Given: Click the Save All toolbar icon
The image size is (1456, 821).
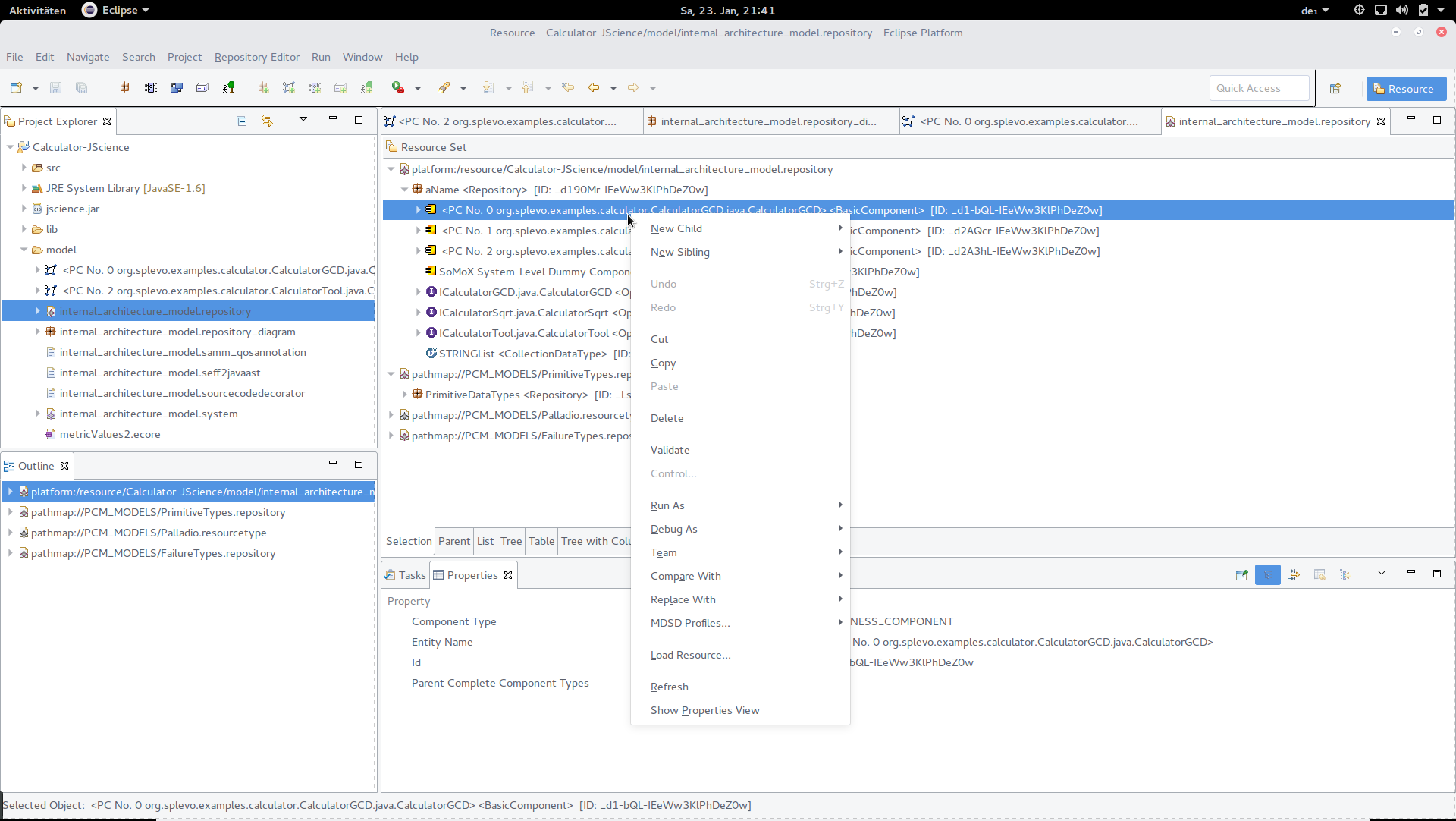Looking at the screenshot, I should (81, 88).
